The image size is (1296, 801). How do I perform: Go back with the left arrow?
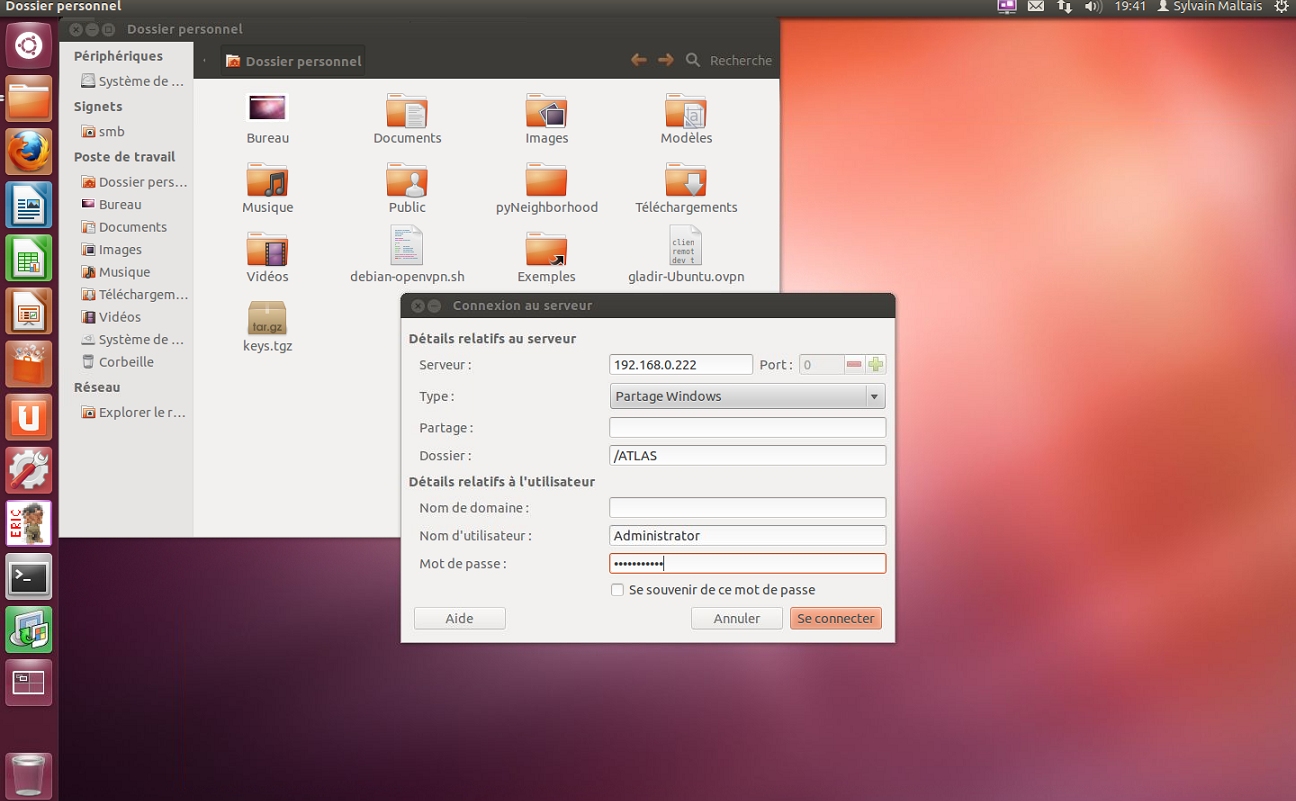click(x=638, y=61)
